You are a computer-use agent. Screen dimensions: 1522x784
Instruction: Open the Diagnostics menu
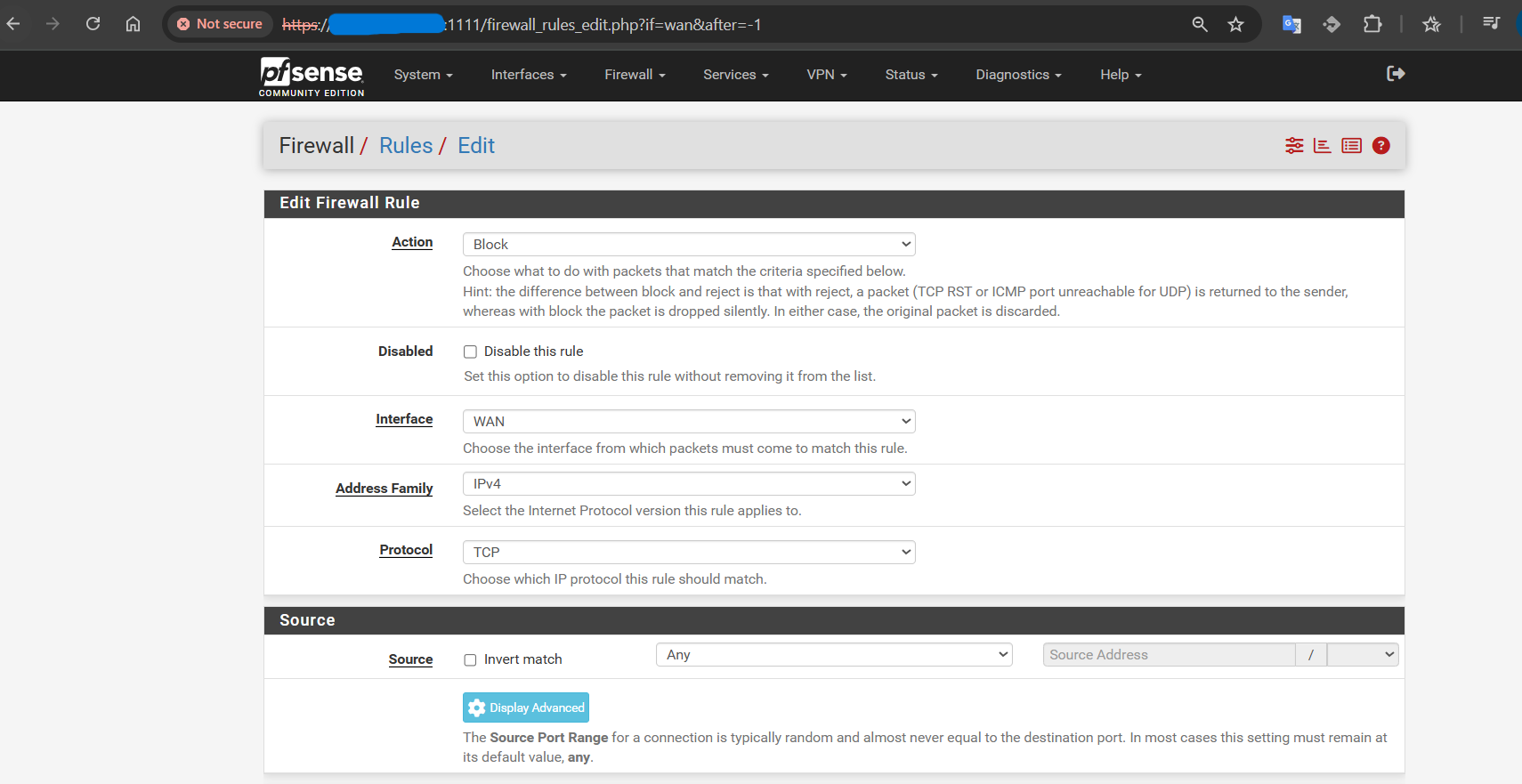[1017, 75]
